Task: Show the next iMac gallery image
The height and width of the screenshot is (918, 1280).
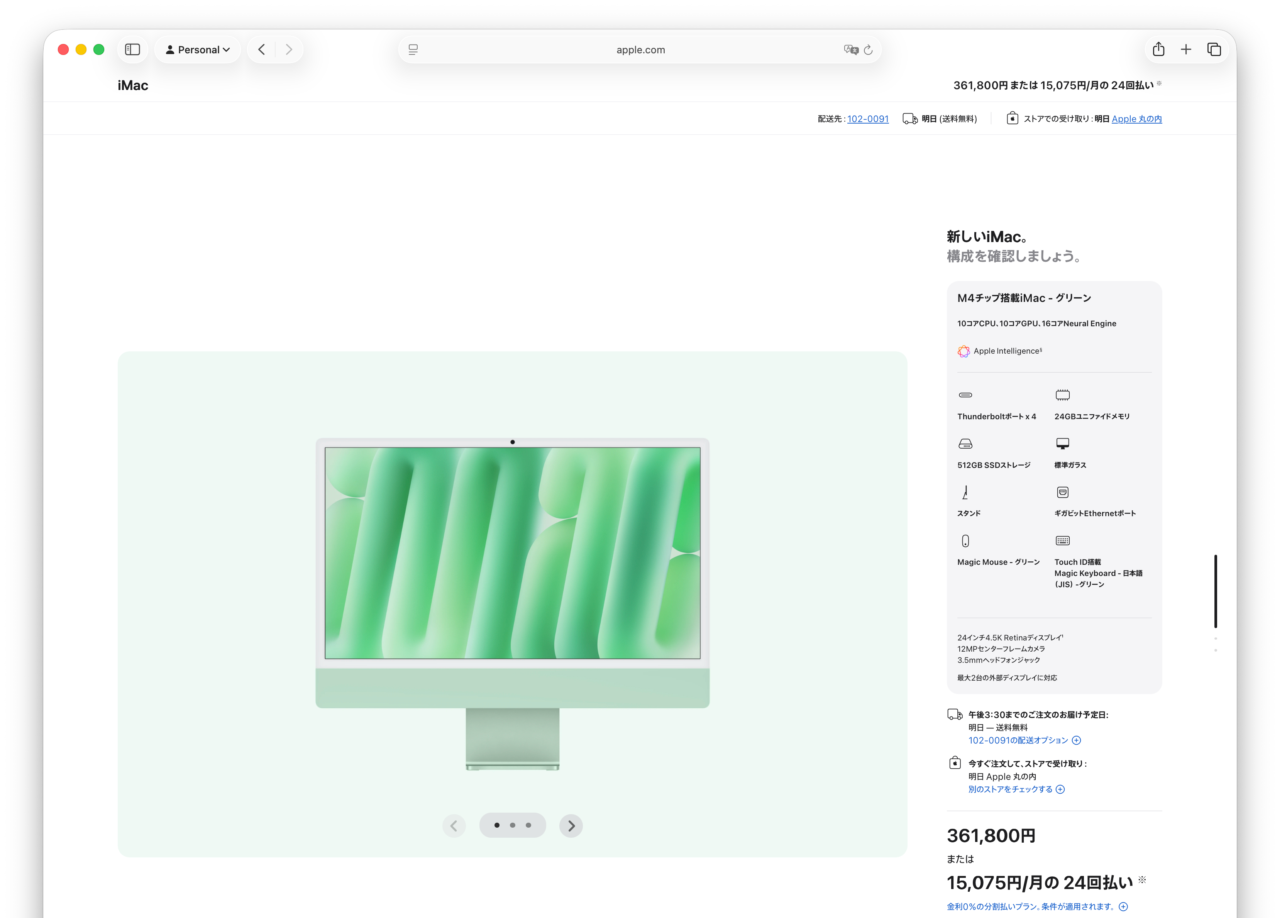Action: pyautogui.click(x=571, y=825)
